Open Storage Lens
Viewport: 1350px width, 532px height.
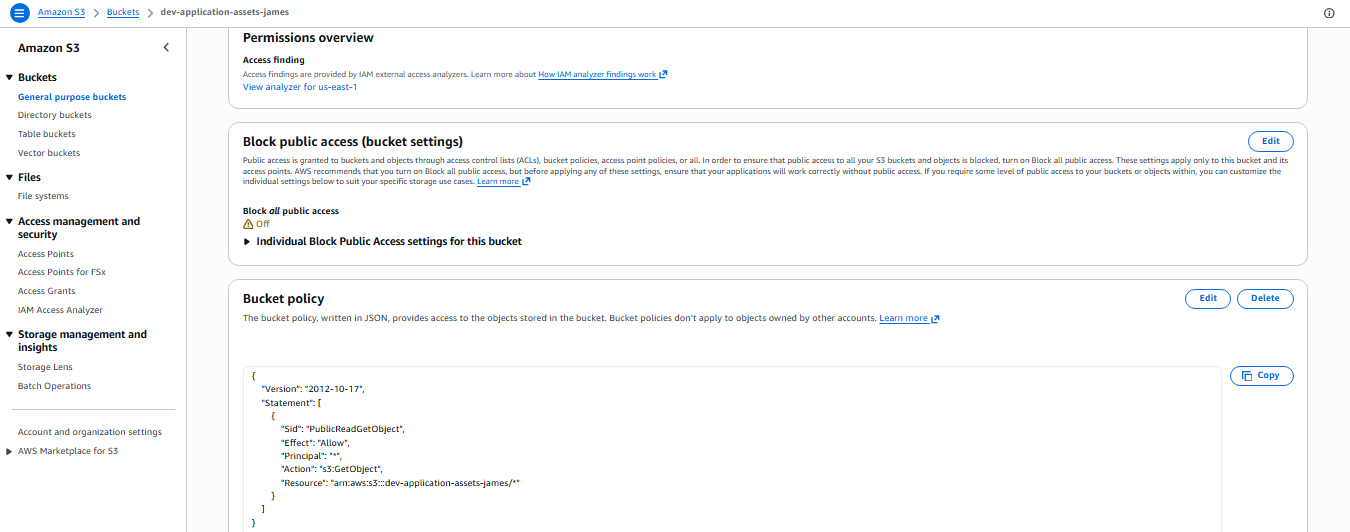coord(45,367)
